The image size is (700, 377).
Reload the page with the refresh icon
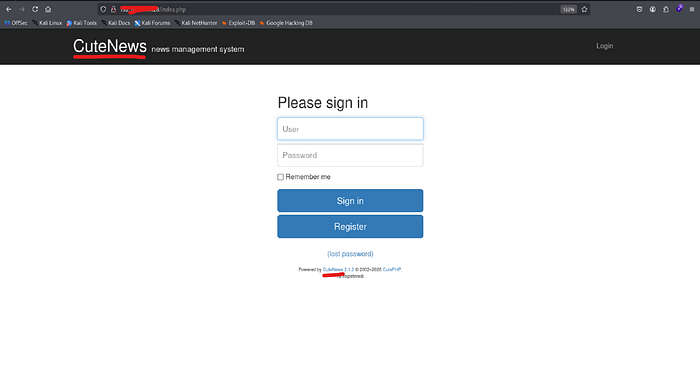(35, 9)
